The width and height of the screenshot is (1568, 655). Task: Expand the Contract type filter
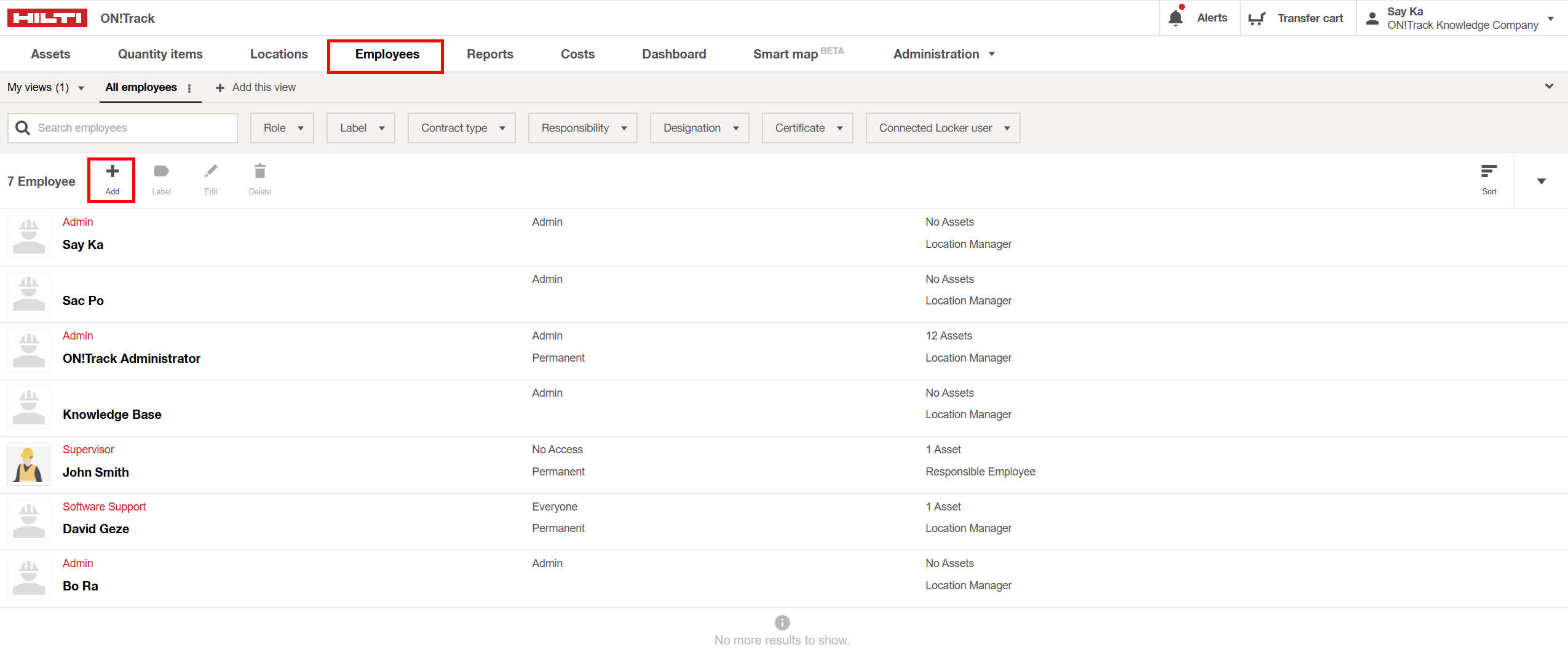pyautogui.click(x=461, y=127)
